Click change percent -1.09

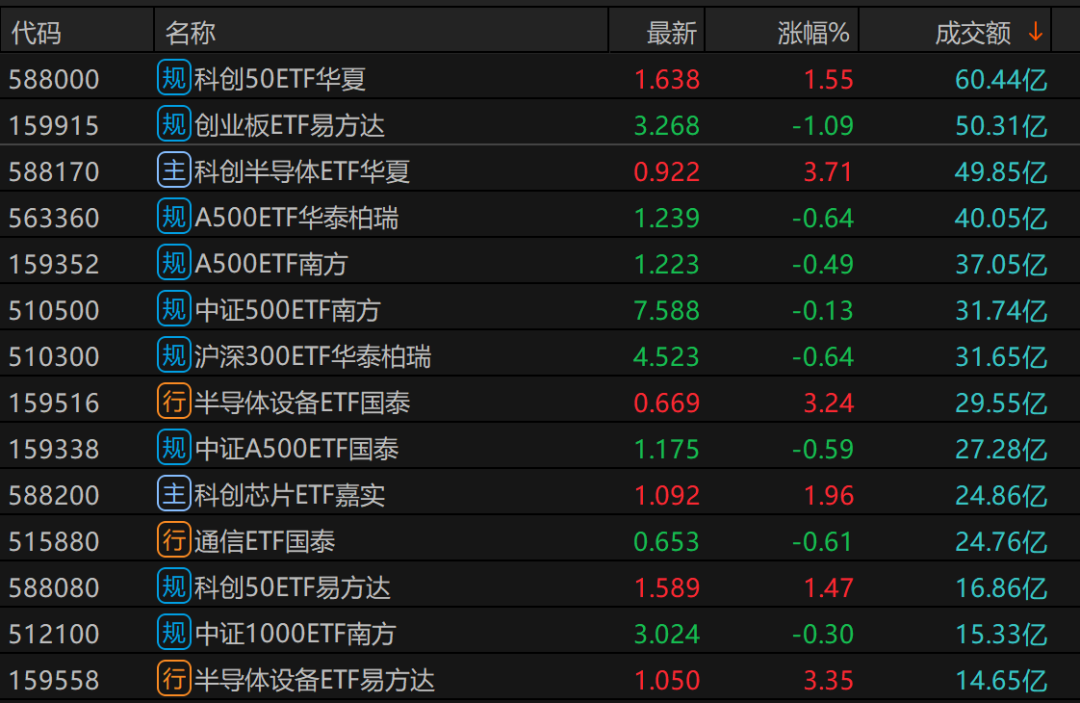[x=822, y=125]
